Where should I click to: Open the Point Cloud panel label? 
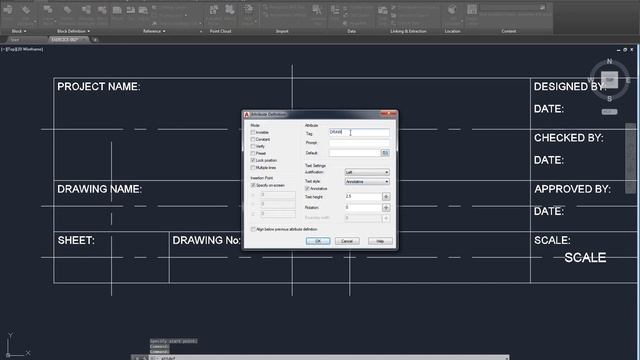tap(220, 31)
